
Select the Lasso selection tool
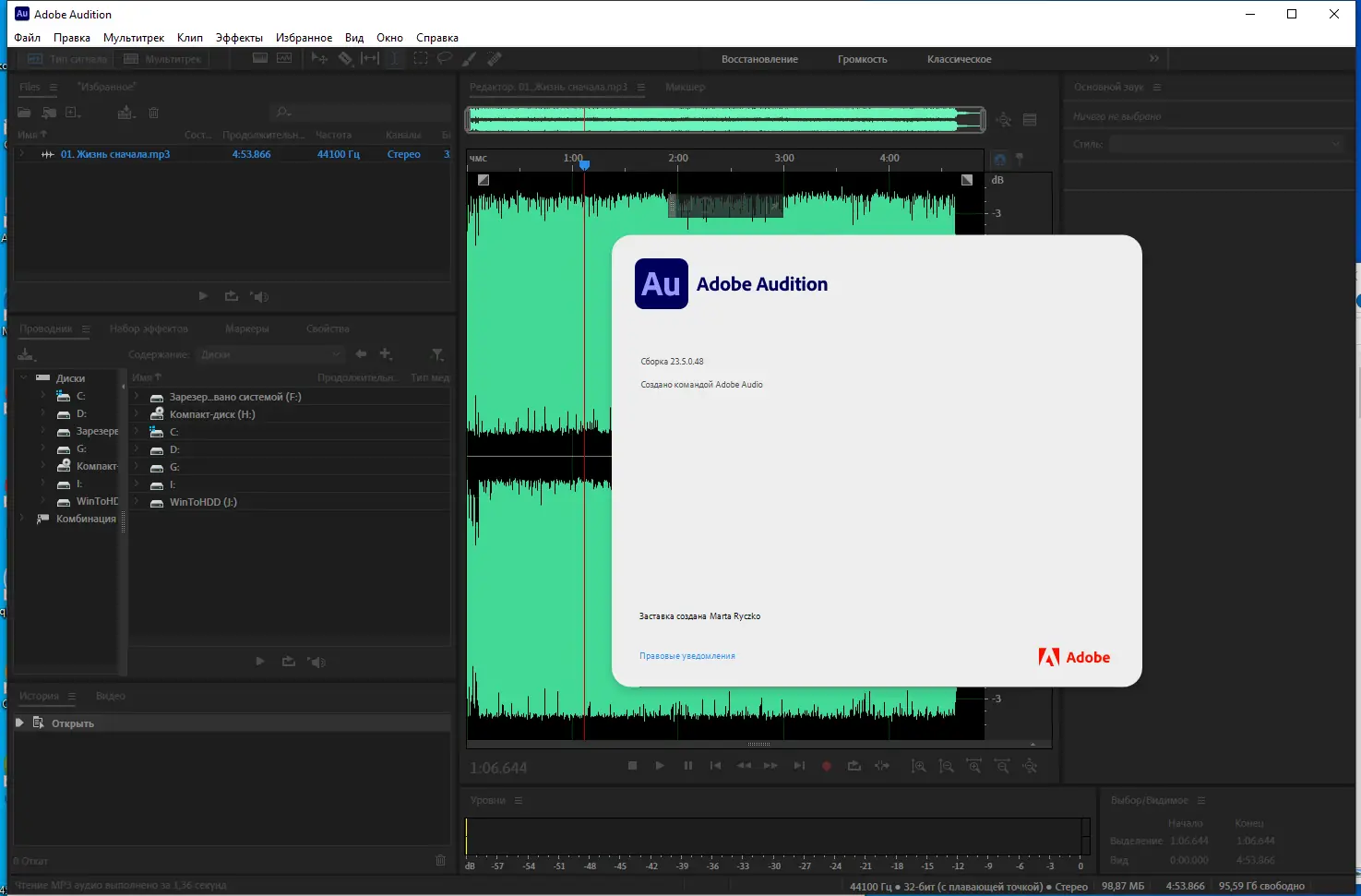[x=445, y=58]
